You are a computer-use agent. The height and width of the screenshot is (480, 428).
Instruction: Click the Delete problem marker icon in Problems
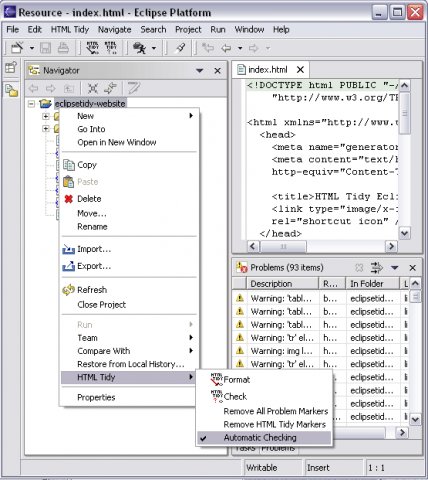(359, 268)
